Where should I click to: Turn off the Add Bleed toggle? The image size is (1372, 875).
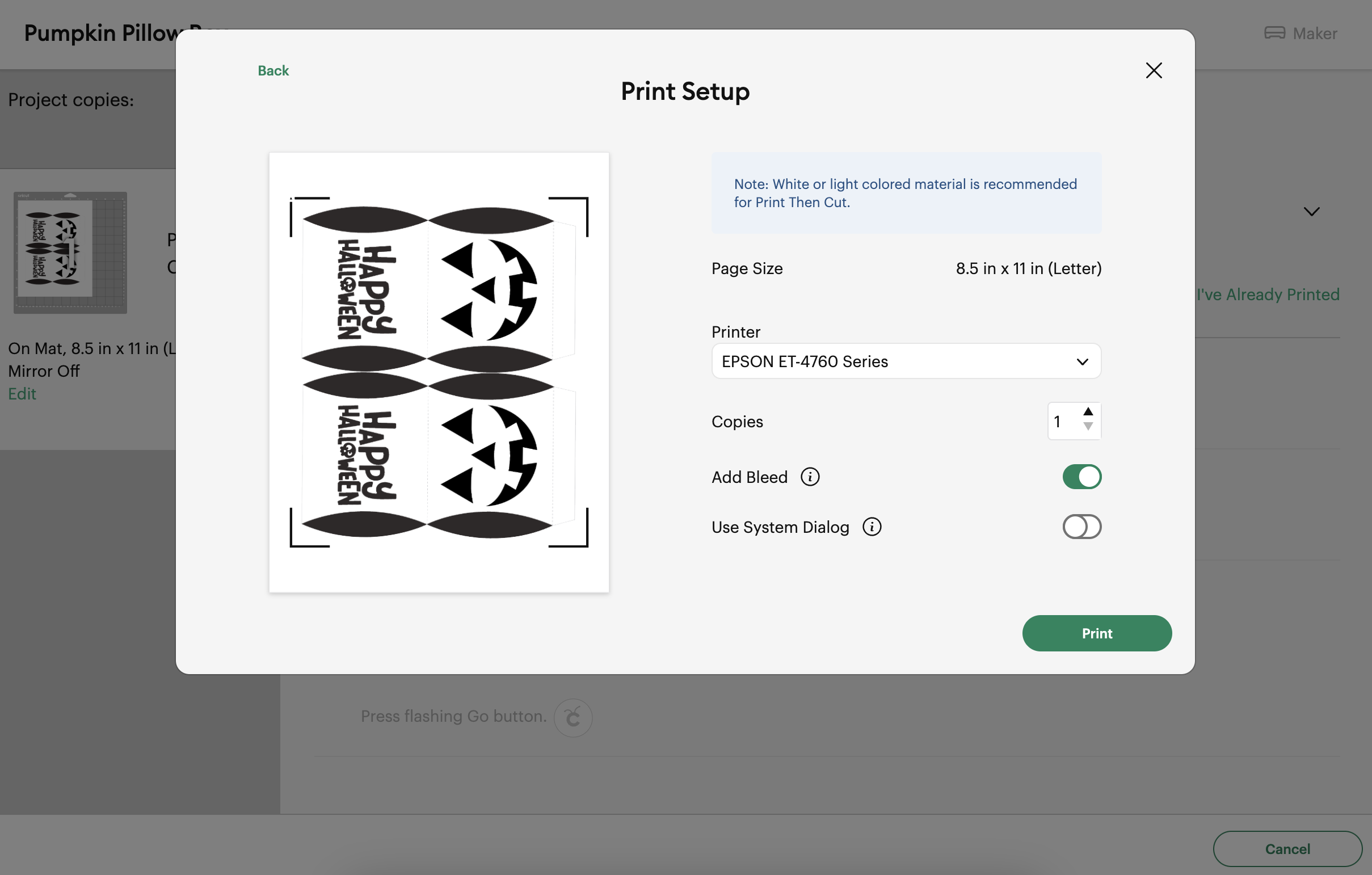(1081, 477)
